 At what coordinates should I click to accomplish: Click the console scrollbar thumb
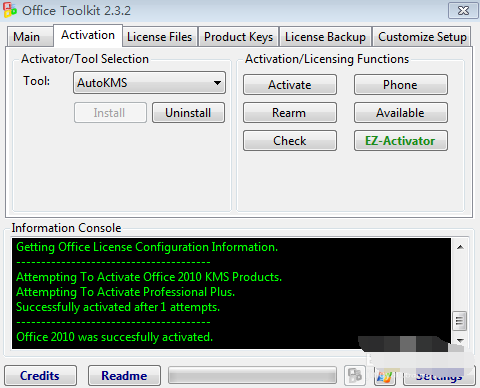(x=460, y=321)
